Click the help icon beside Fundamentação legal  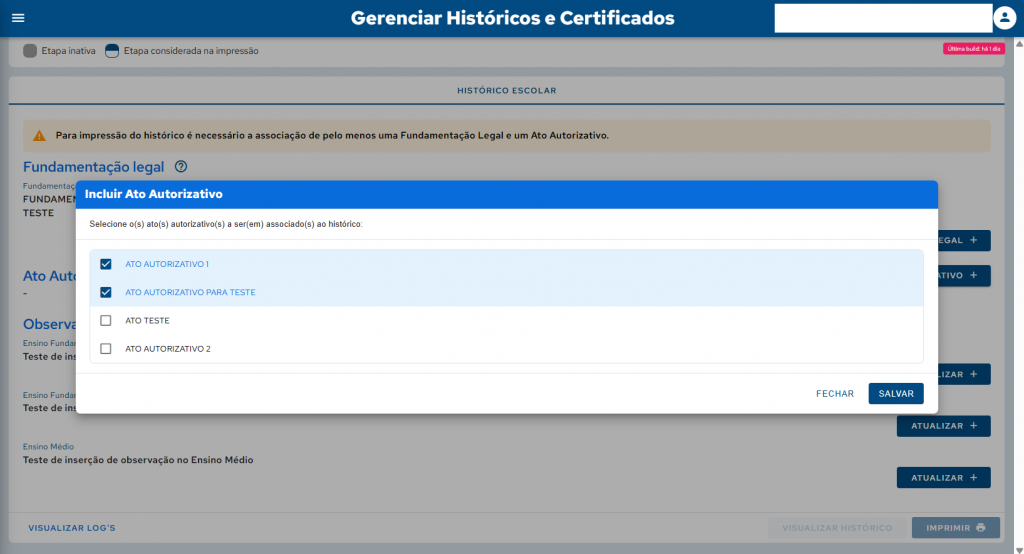coord(181,167)
